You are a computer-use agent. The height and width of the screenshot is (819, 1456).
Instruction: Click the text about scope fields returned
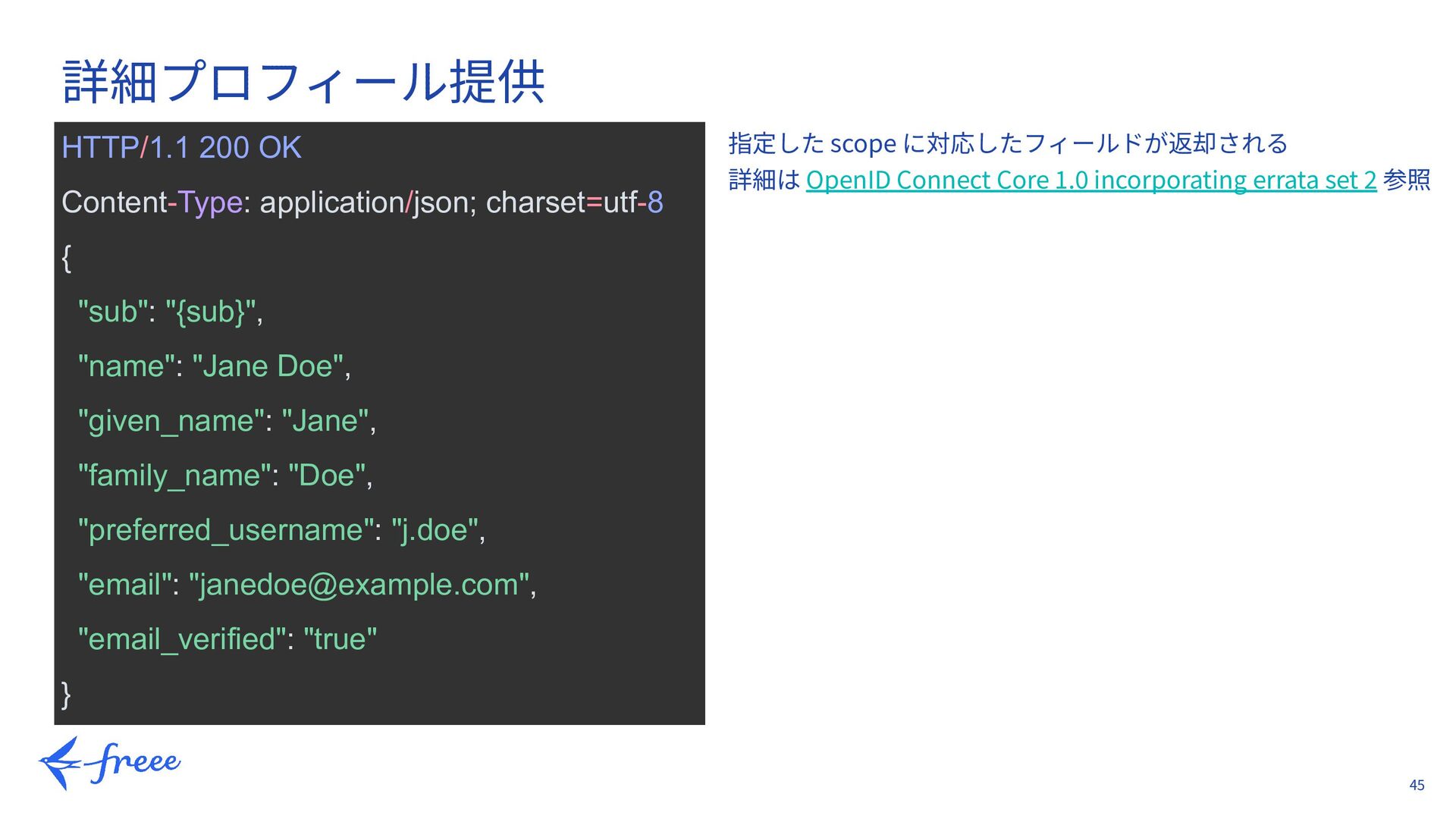(x=1007, y=143)
